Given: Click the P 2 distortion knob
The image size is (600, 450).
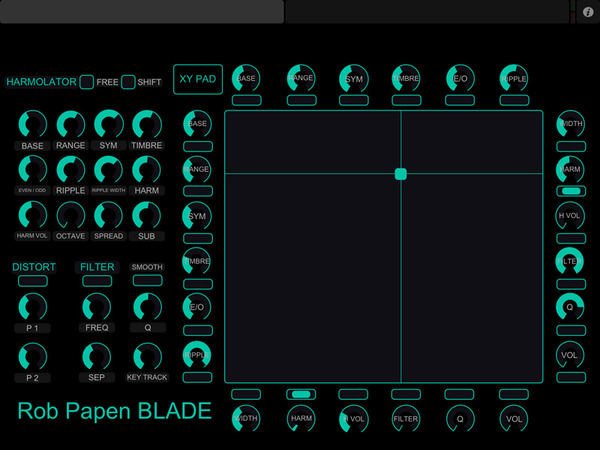Looking at the screenshot, I should (33, 357).
